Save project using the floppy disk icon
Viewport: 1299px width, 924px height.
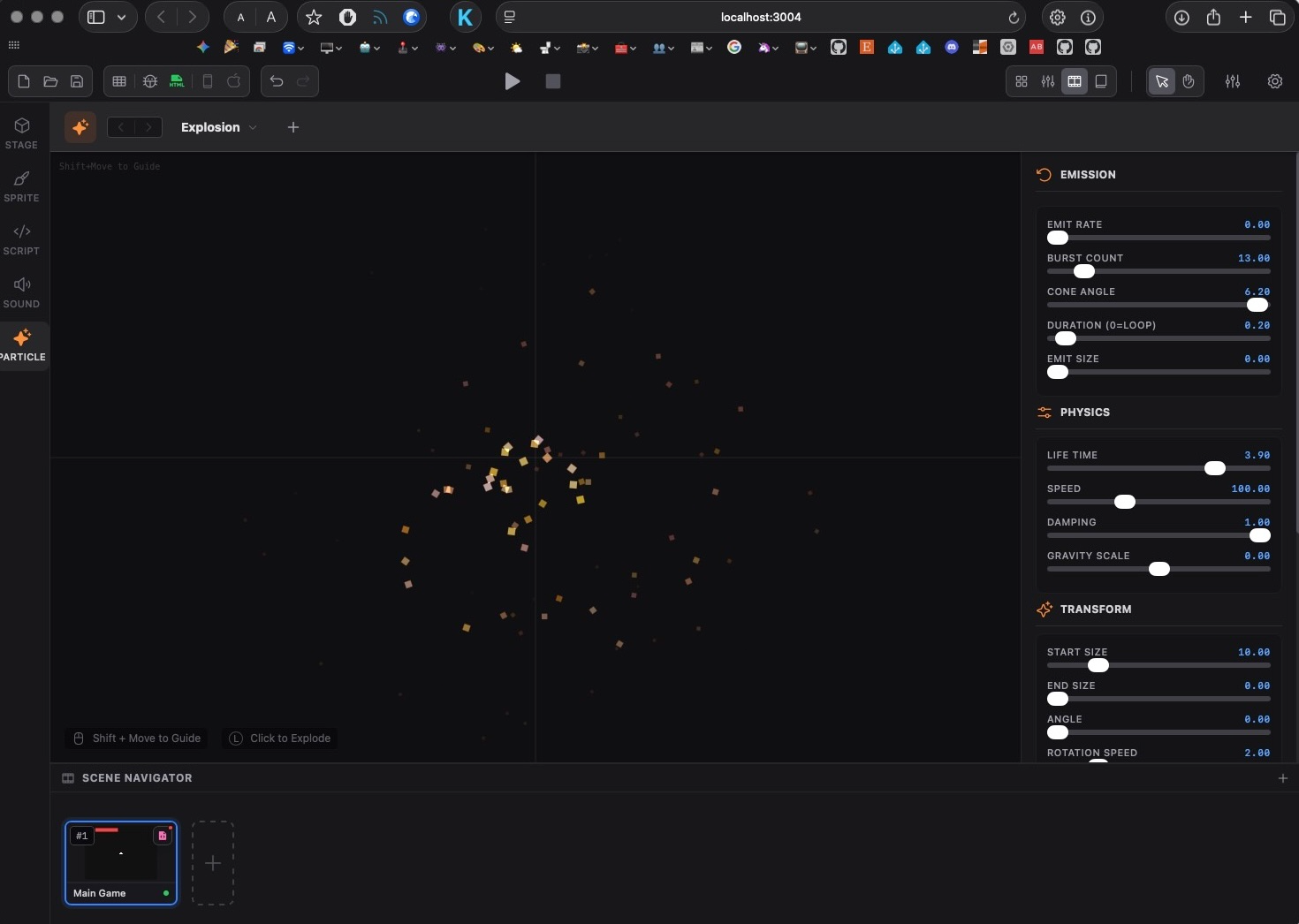77,81
